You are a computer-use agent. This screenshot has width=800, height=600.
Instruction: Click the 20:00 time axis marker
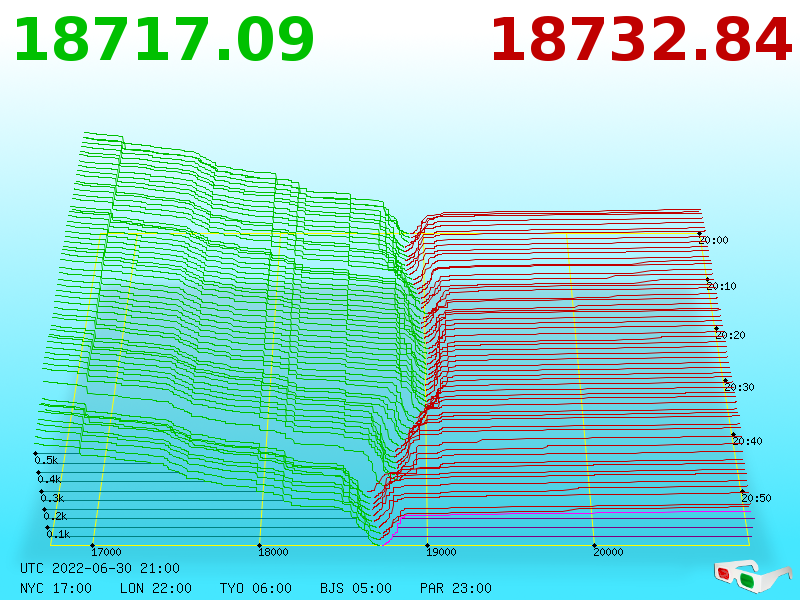point(713,240)
